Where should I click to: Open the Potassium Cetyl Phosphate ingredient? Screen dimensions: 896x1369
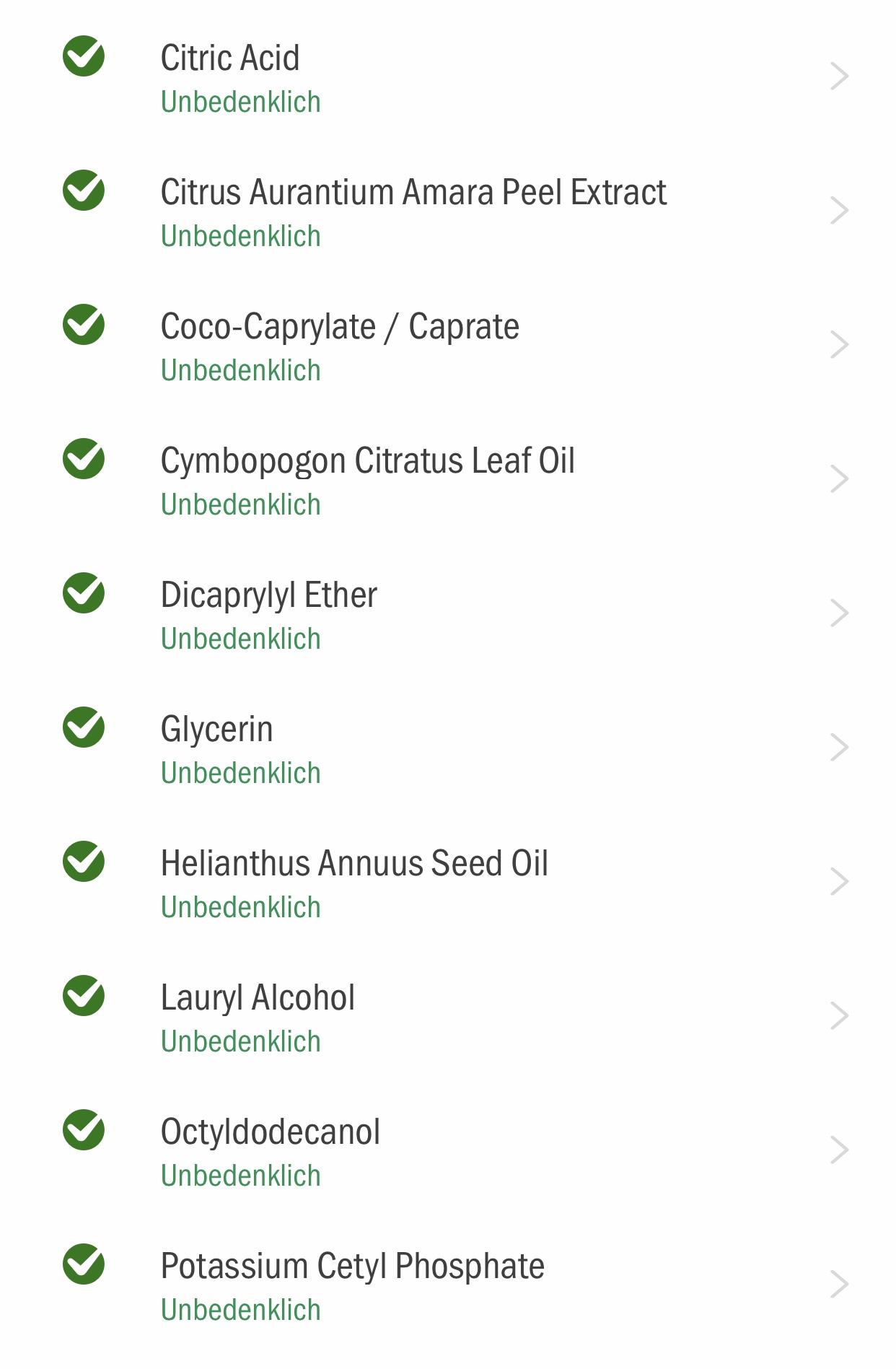(x=448, y=1285)
